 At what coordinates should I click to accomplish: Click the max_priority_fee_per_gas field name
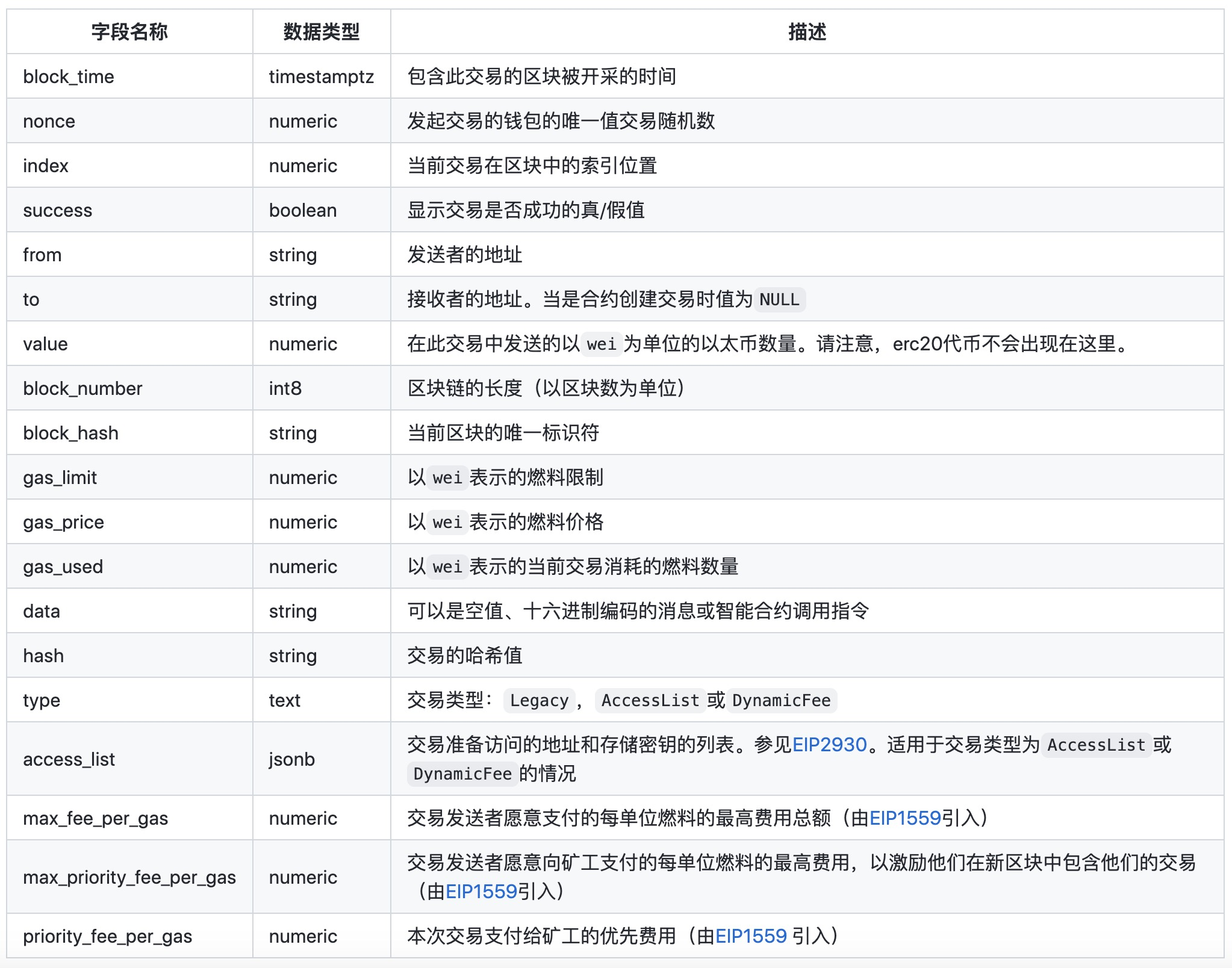point(129,877)
